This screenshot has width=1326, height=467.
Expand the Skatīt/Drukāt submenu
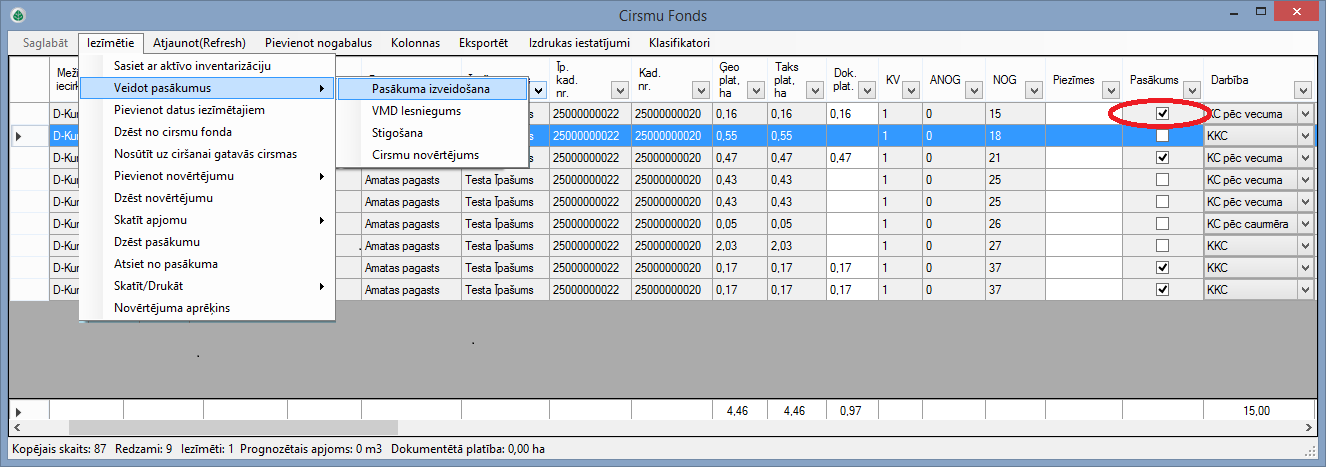pos(207,286)
